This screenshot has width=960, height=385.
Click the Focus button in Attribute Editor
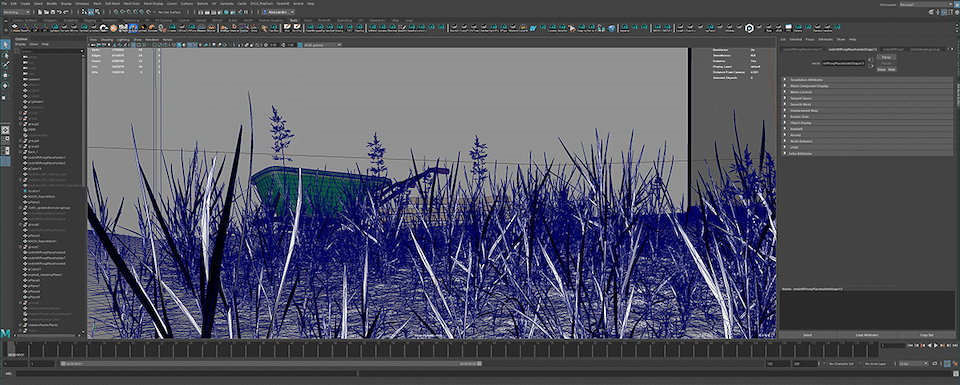click(886, 57)
